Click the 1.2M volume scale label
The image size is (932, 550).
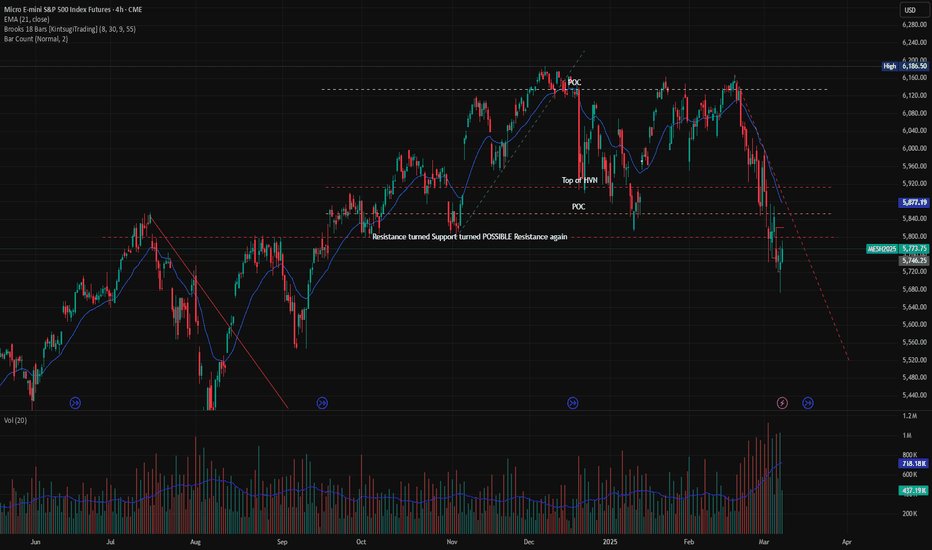(x=910, y=416)
